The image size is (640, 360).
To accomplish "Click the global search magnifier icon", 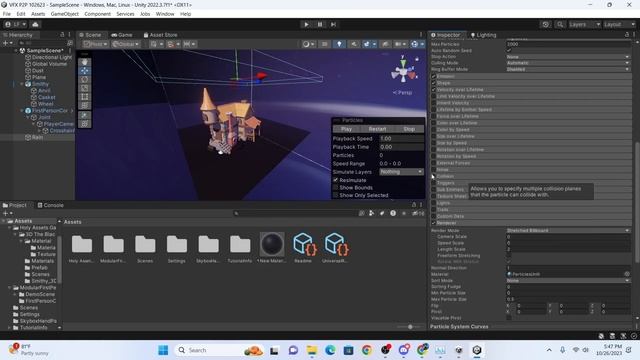I will point(560,24).
